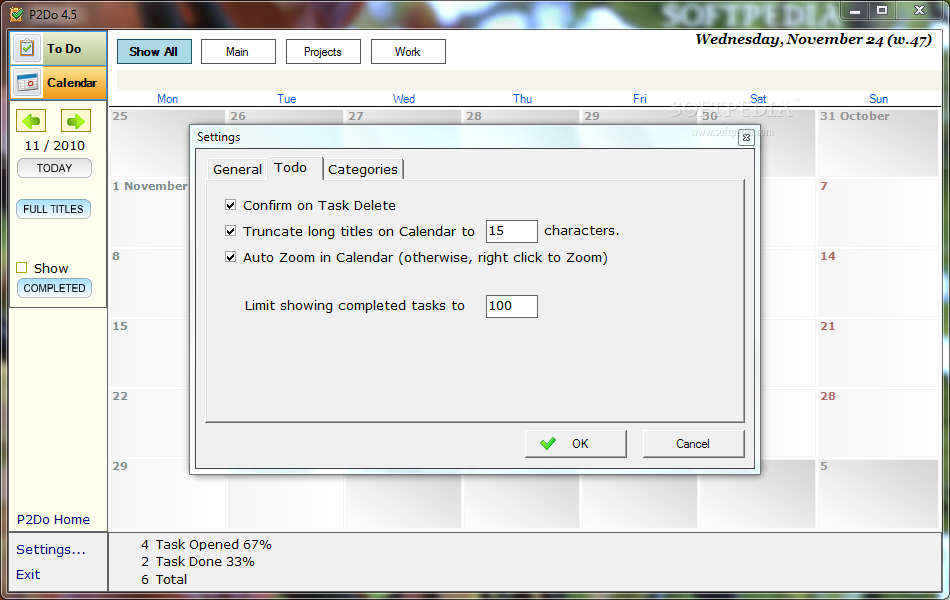Minimize the P2Do window
950x600 pixels.
(x=855, y=10)
